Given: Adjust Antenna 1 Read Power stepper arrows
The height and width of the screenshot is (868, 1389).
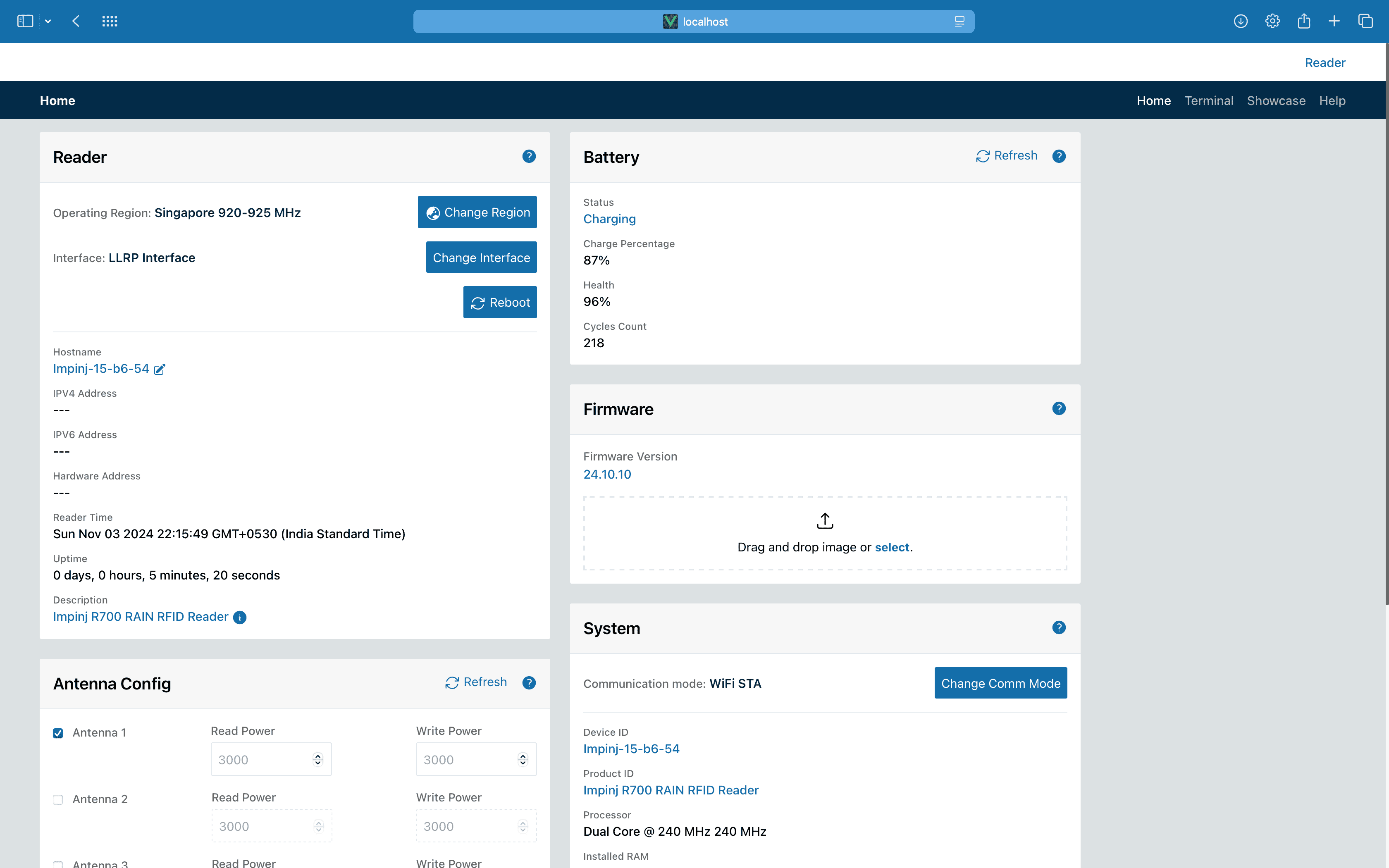Looking at the screenshot, I should pos(318,760).
